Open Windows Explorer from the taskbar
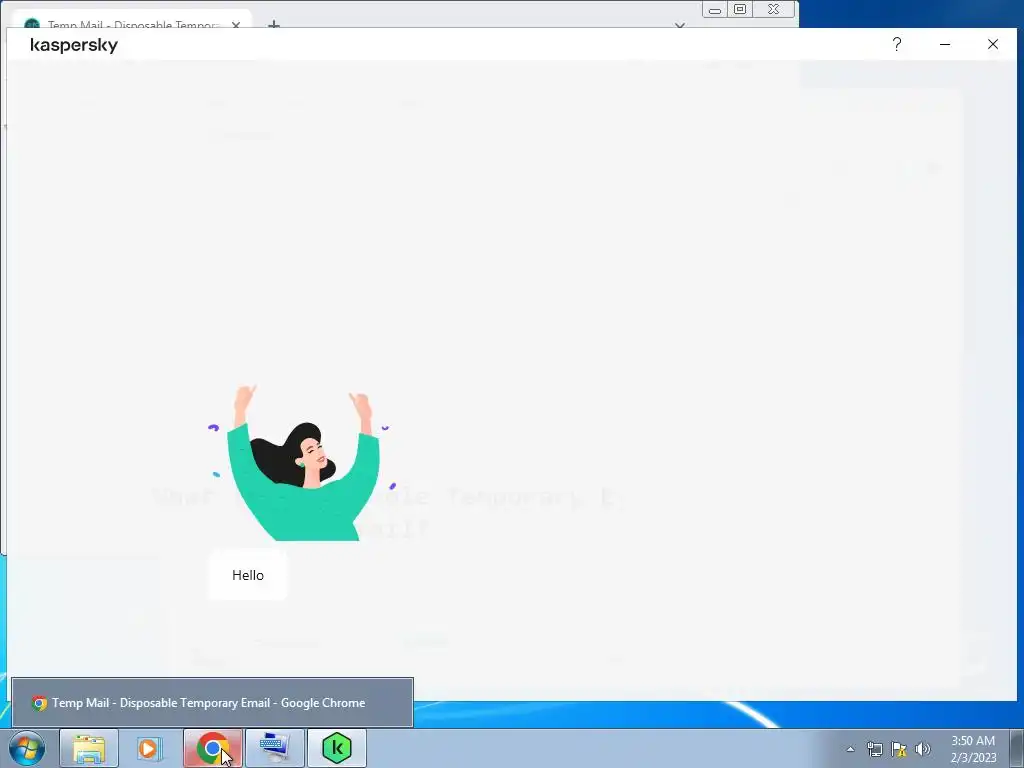 point(89,748)
